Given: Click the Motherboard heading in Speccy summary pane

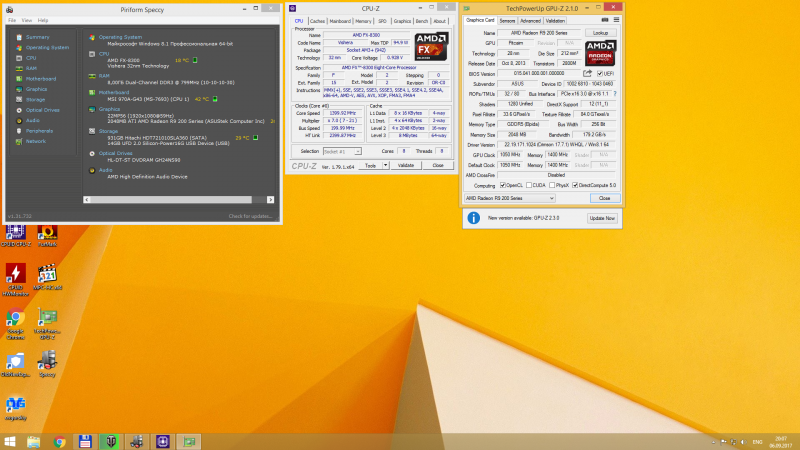Looking at the screenshot, I should tap(114, 92).
